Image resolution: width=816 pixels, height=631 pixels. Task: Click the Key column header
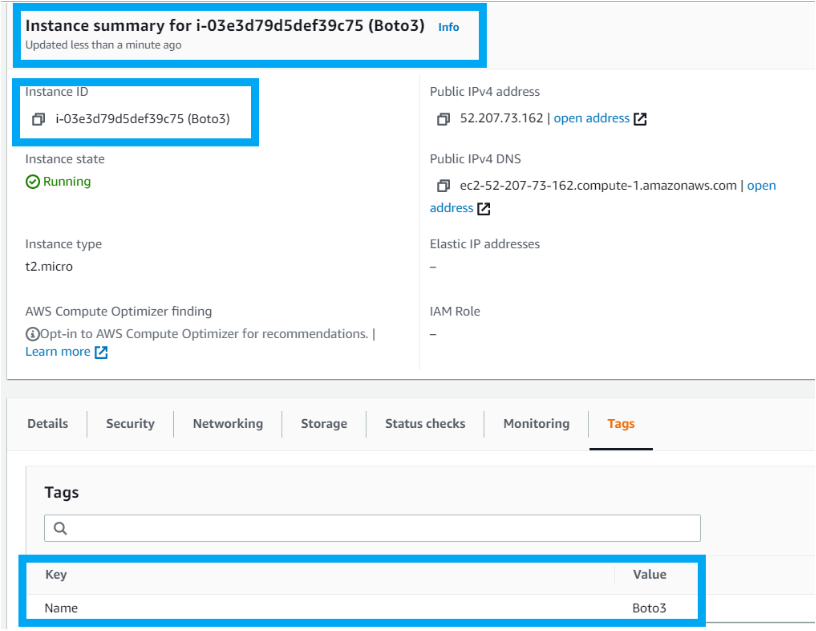pyautogui.click(x=56, y=575)
